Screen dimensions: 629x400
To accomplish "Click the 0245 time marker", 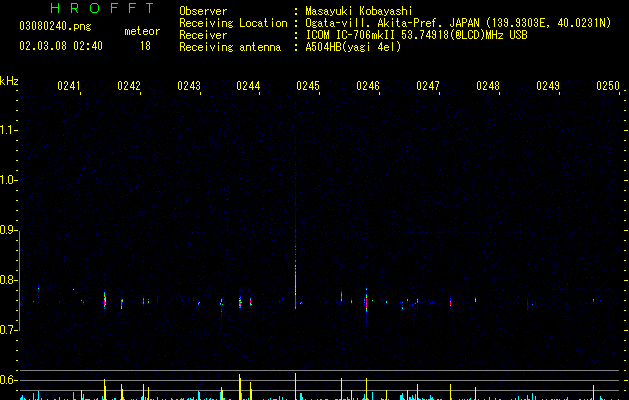I will pos(308,86).
